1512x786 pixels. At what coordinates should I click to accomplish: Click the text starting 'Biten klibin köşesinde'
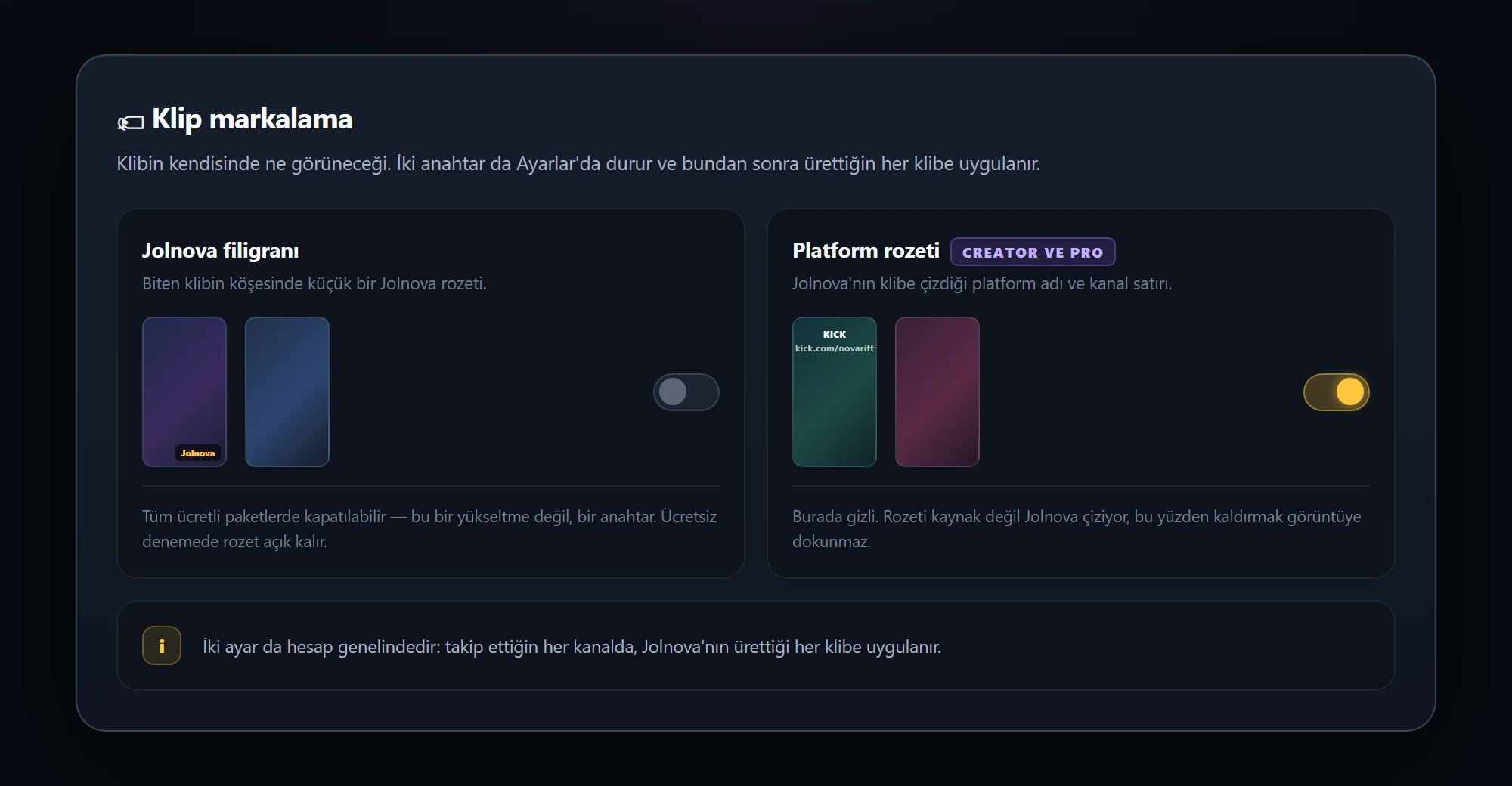pos(314,283)
